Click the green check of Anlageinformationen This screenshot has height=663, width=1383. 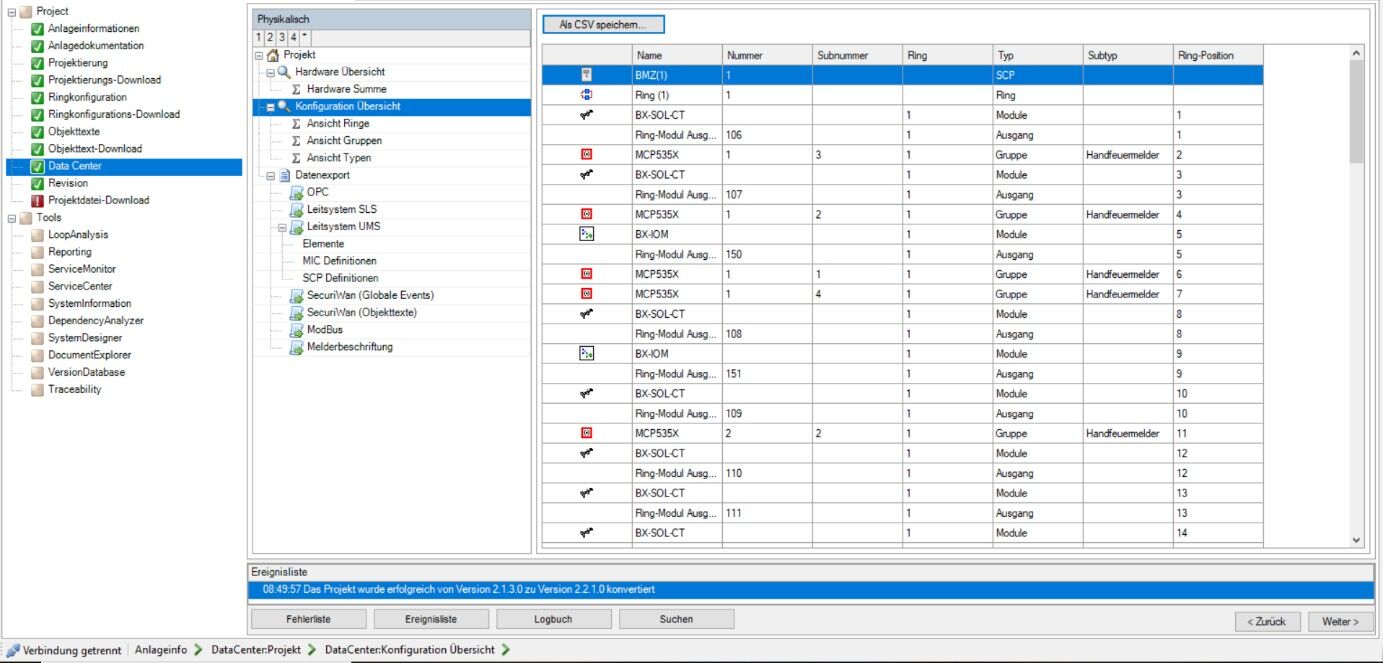38,29
